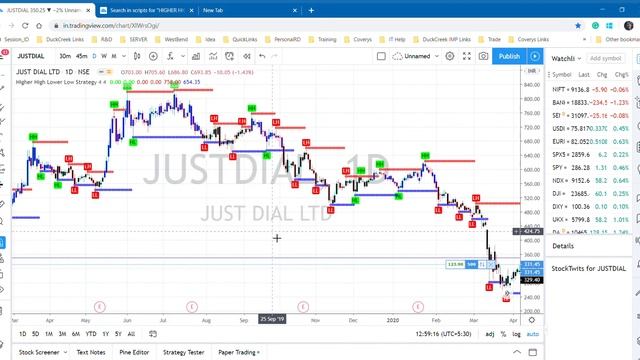Select the M monthly interval

point(114,56)
